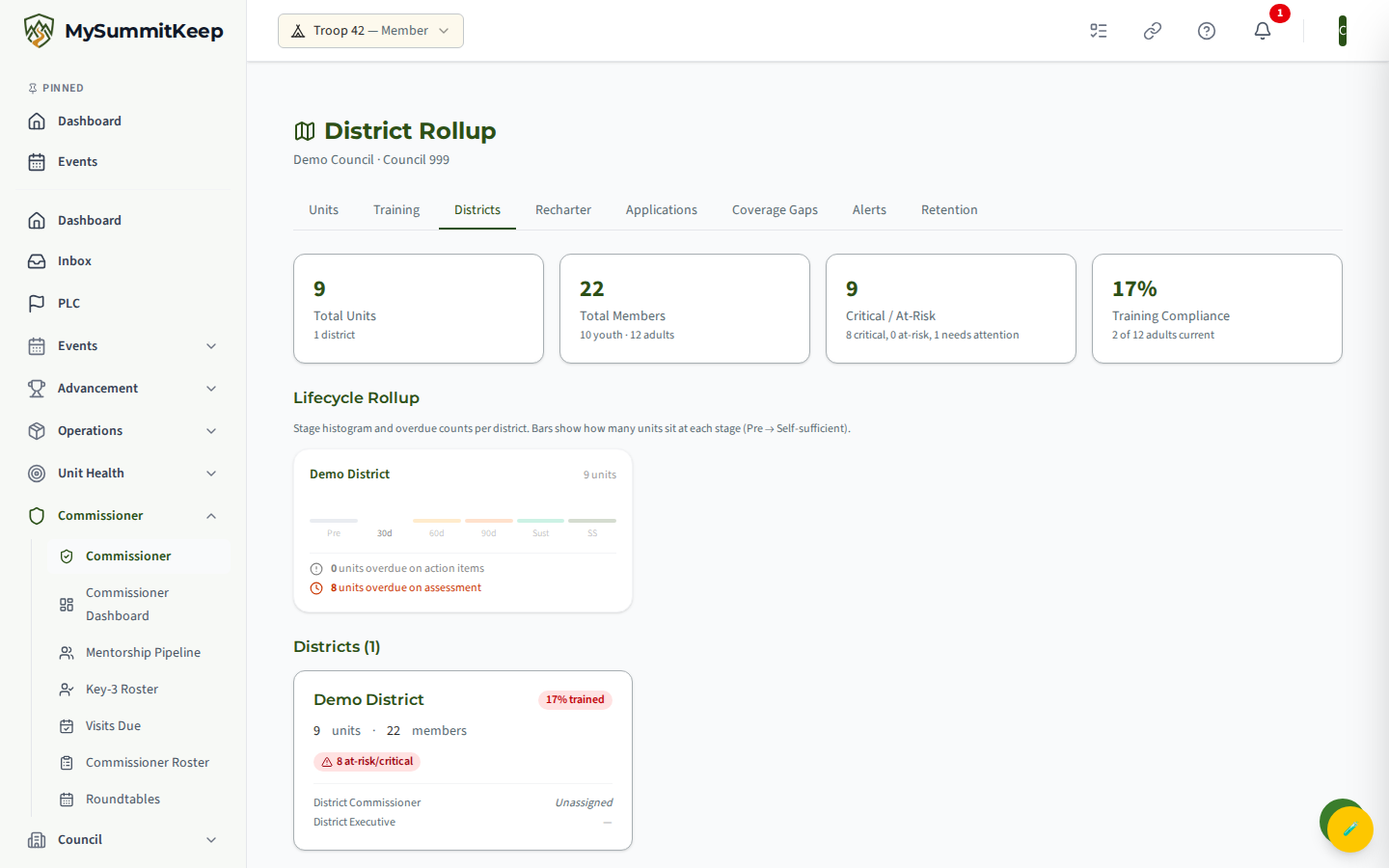
Task: Open the checklist icon in top bar
Action: [x=1099, y=31]
